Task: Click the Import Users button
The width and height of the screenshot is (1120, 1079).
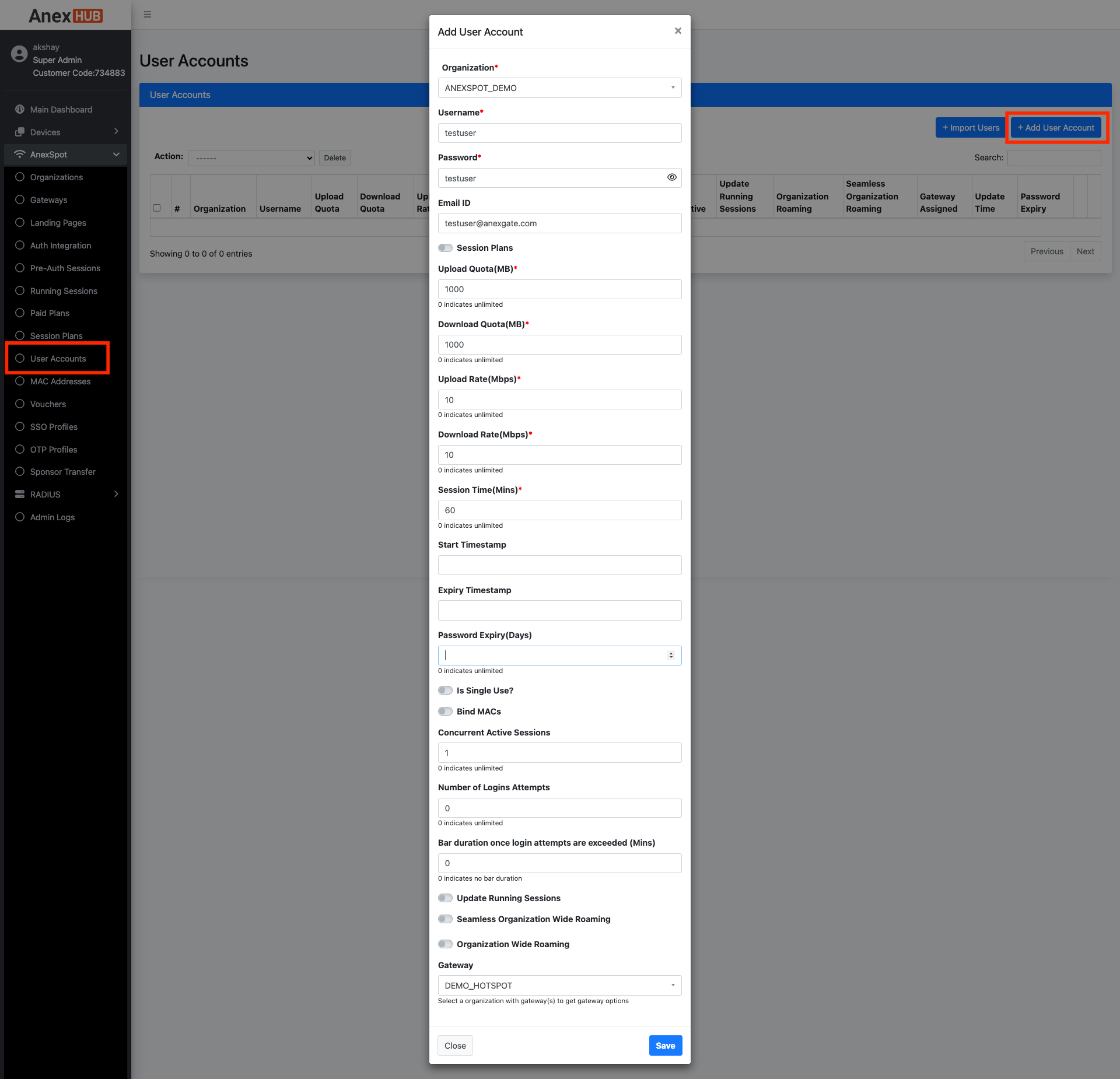Action: click(971, 128)
